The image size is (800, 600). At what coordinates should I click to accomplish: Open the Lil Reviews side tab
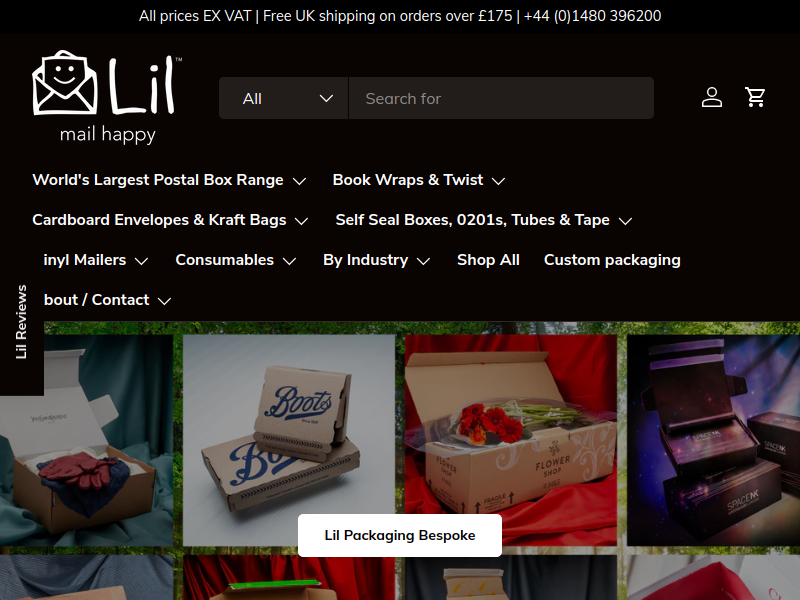[x=21, y=322]
